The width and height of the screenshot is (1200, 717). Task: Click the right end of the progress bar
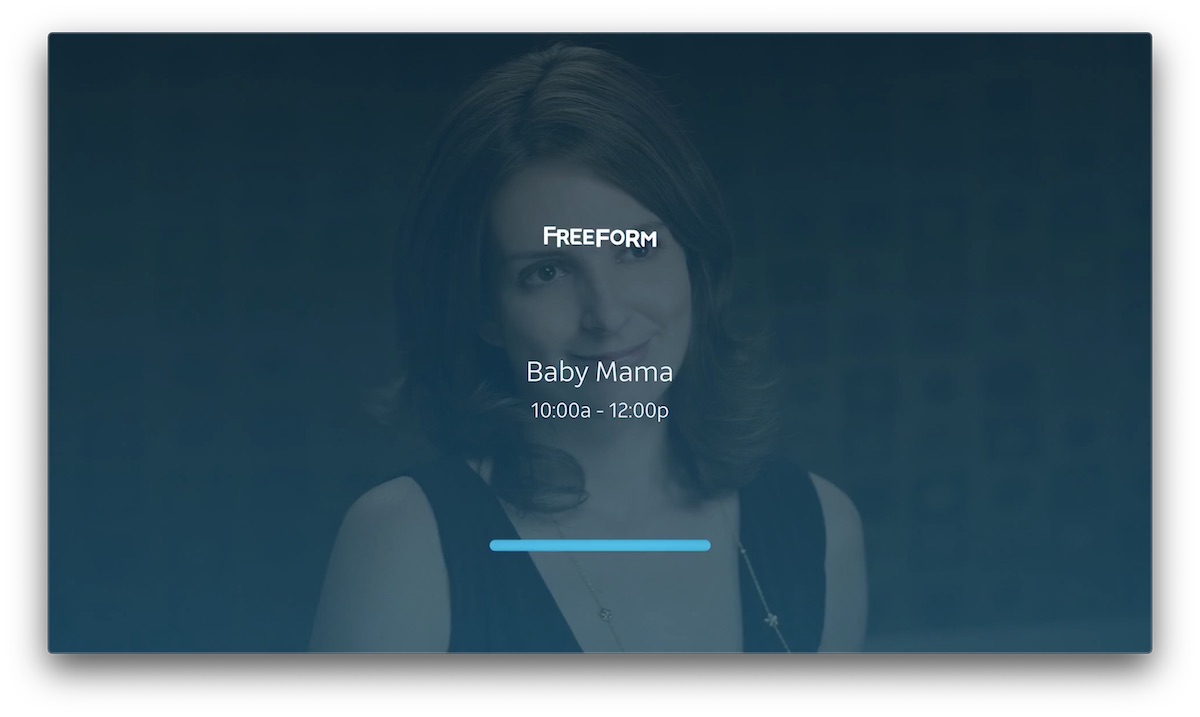pyautogui.click(x=706, y=545)
